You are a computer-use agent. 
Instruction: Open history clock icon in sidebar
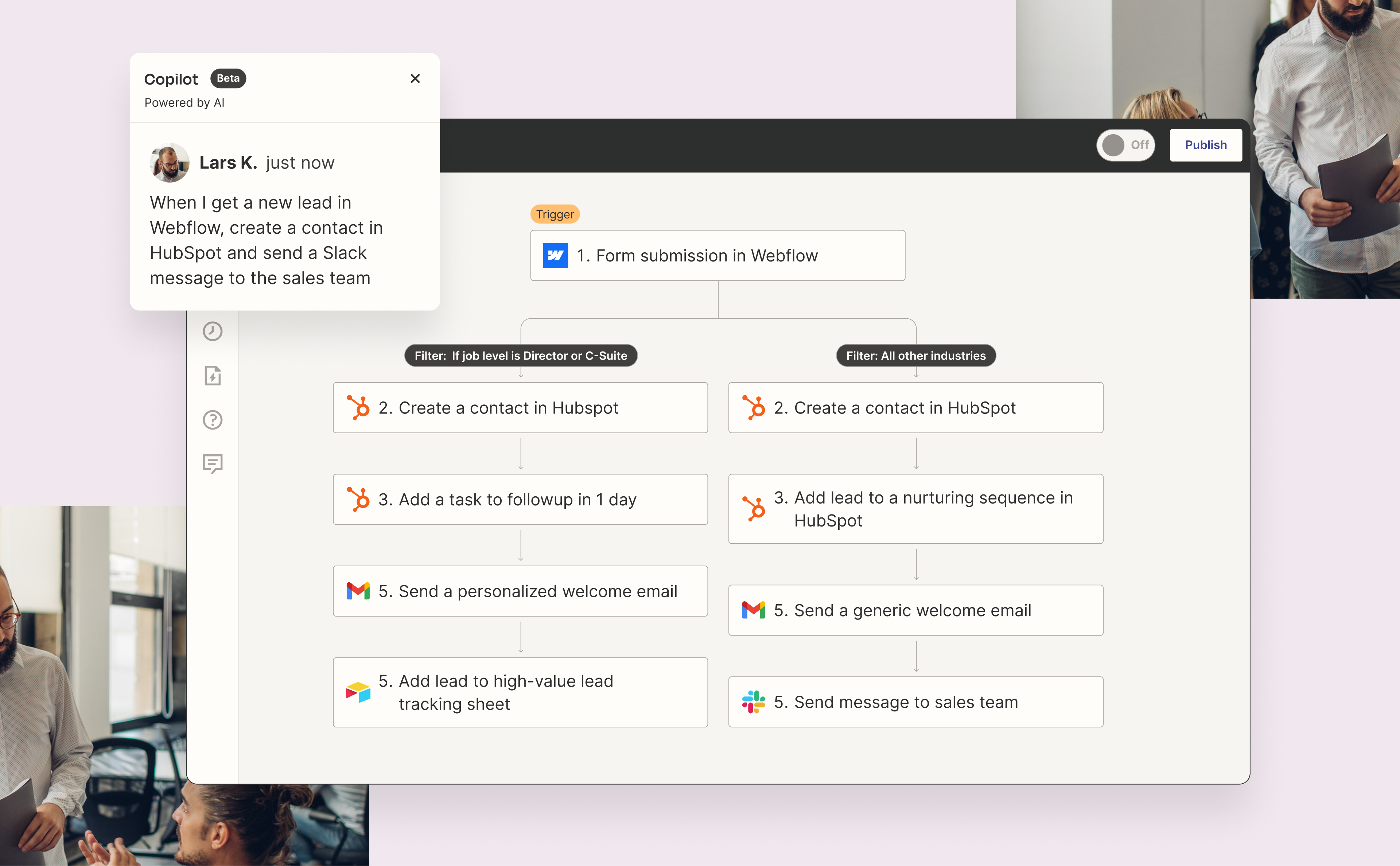click(x=213, y=331)
